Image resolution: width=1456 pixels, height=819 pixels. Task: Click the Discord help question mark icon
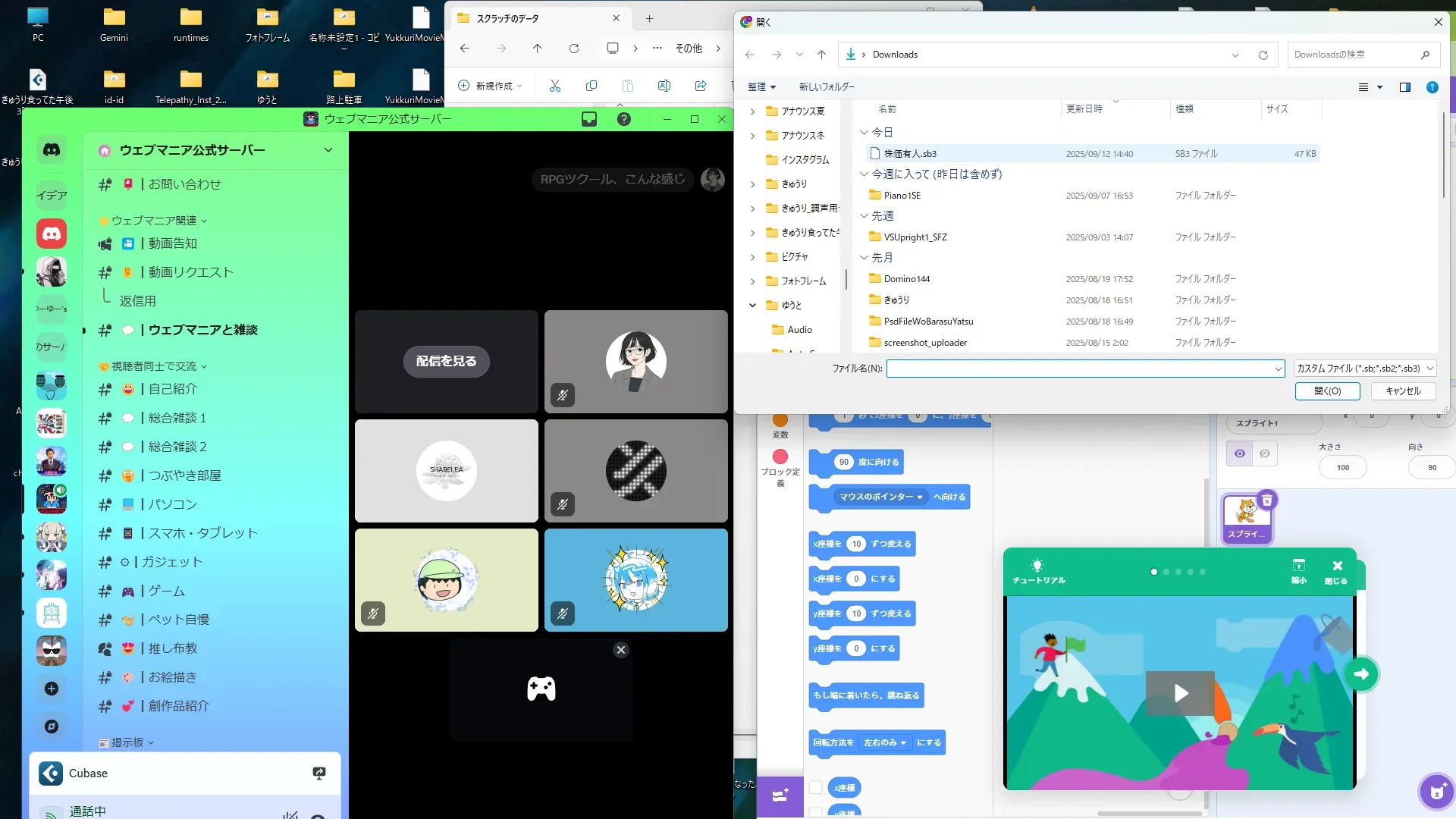623,119
